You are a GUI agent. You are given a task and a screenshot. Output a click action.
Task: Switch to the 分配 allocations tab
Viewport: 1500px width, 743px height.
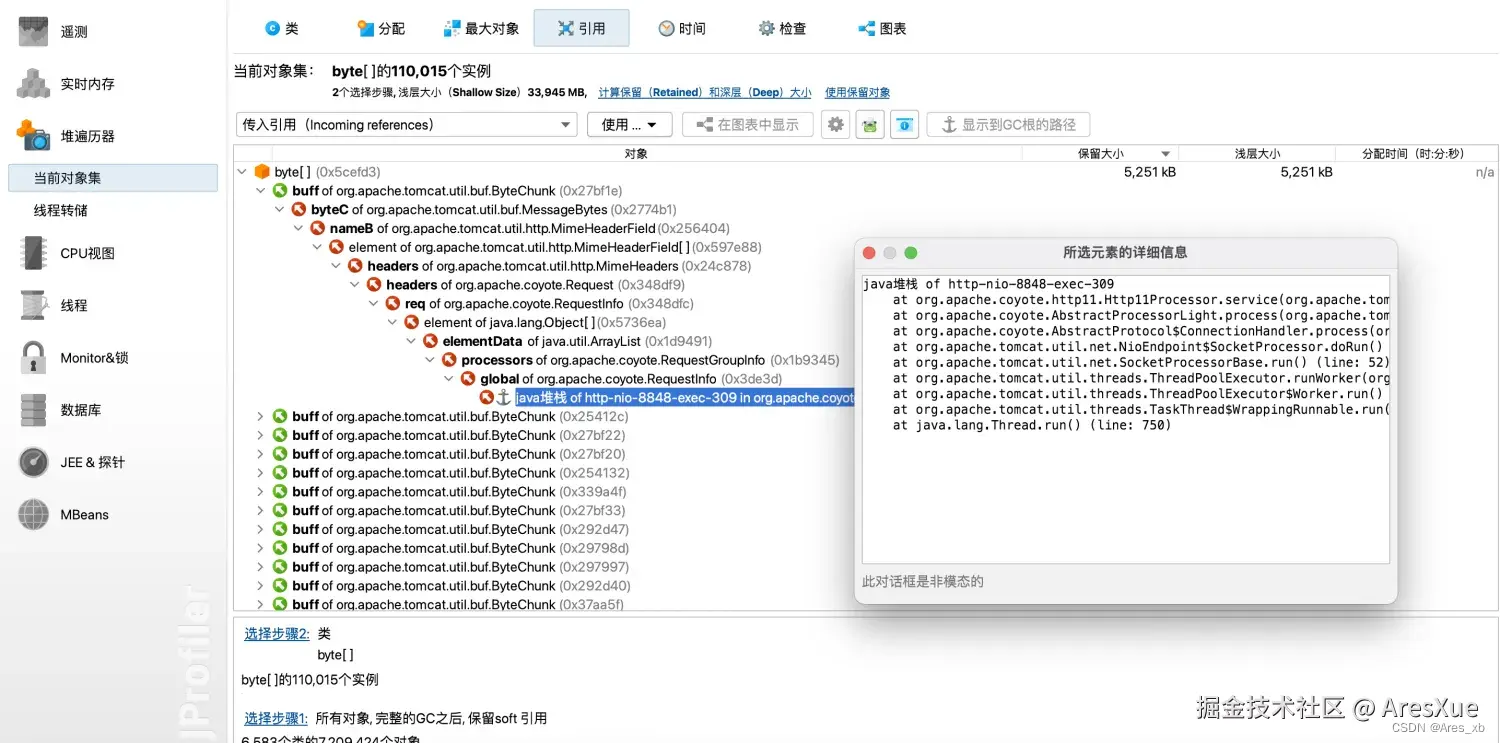coord(381,28)
